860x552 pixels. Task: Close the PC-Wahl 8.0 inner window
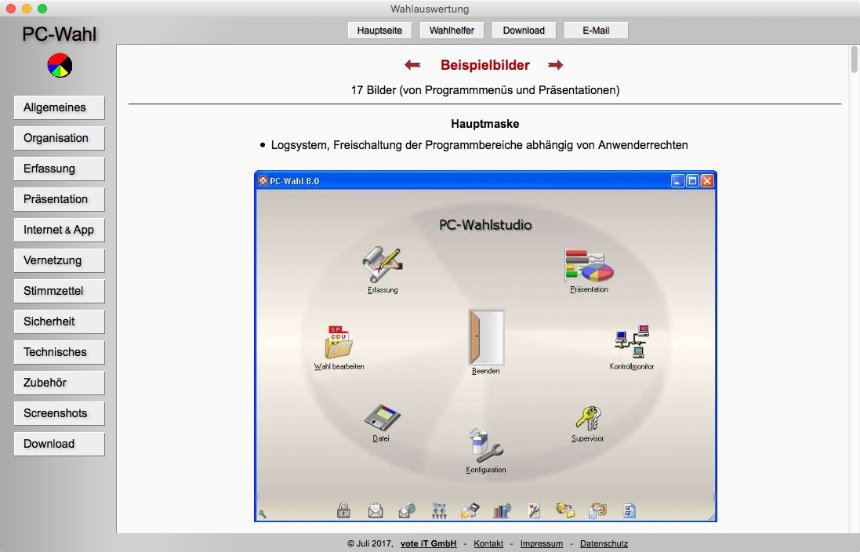tap(707, 181)
